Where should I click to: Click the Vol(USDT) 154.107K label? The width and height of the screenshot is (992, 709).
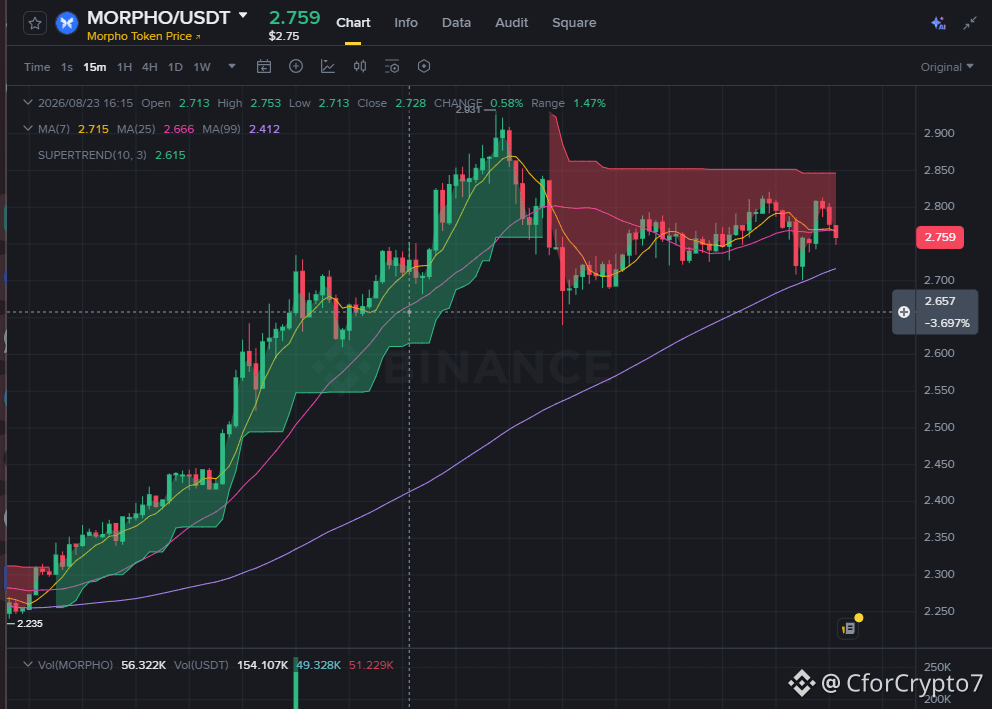(231, 665)
